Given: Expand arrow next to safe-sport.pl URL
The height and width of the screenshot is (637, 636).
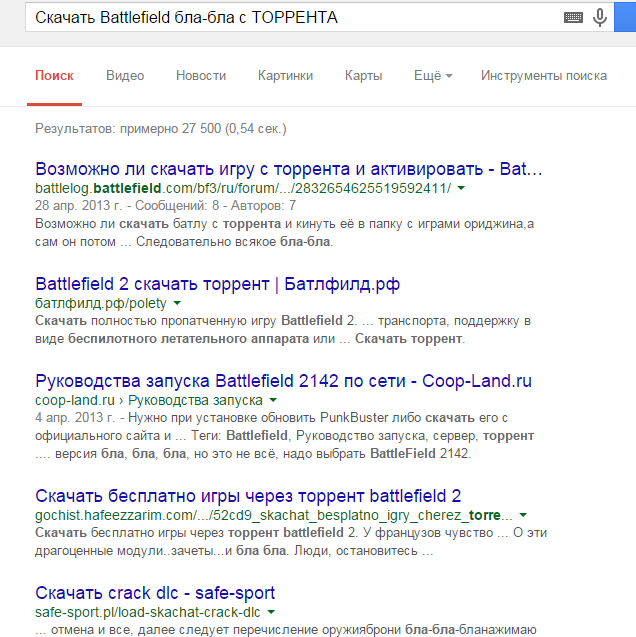Looking at the screenshot, I should [271, 612].
